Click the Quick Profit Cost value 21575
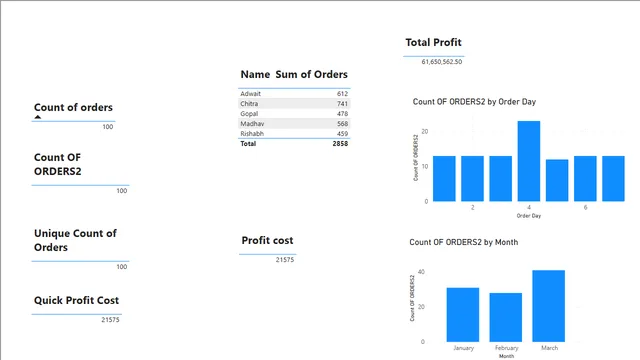Viewport: 640px width, 360px height. pos(111,320)
